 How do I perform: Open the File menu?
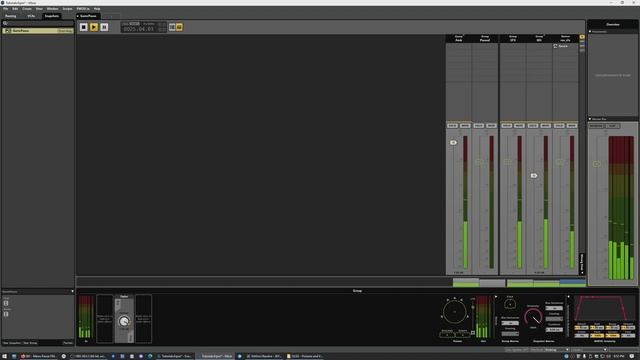tap(5, 9)
